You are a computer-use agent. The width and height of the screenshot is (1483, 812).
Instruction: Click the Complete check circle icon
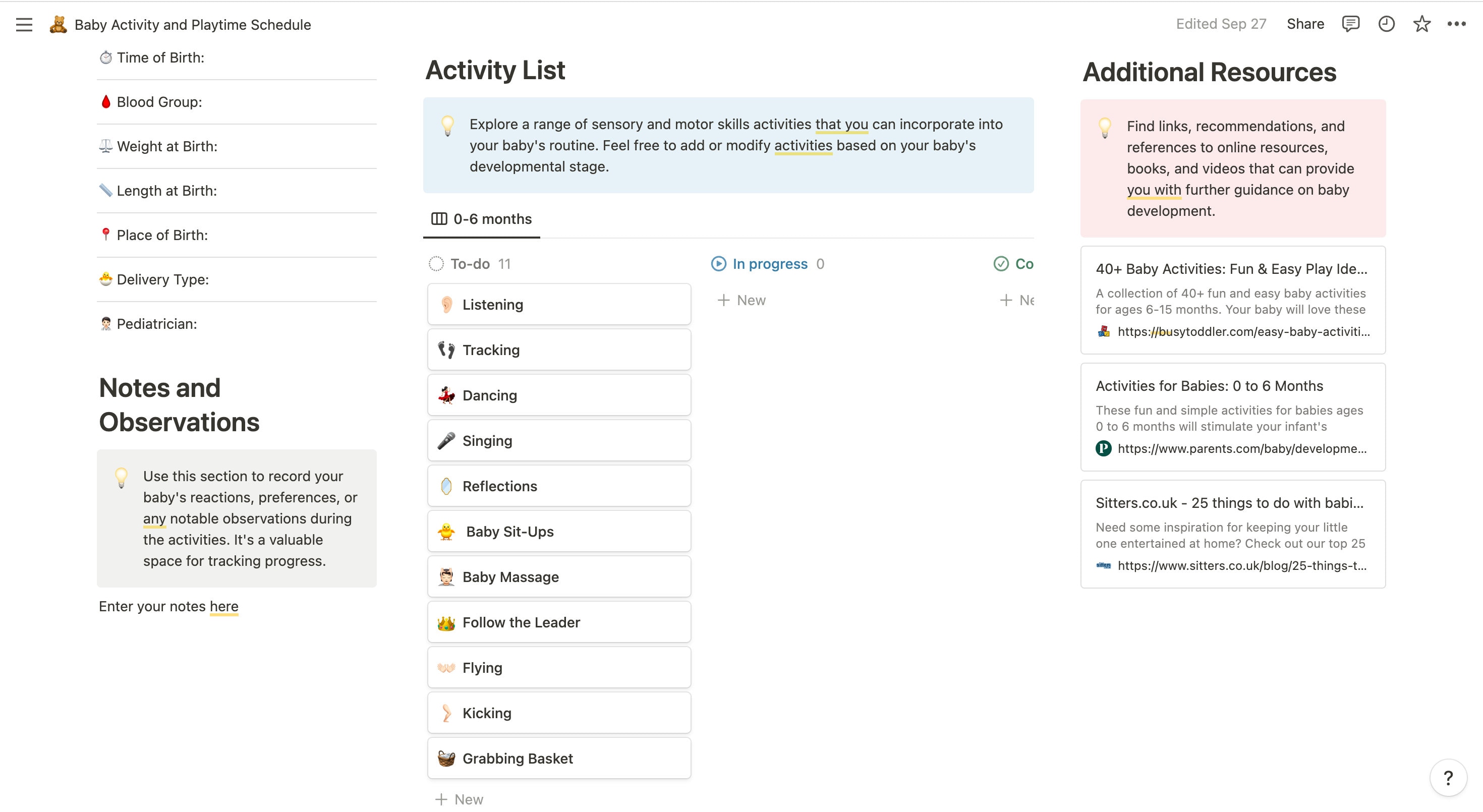pyautogui.click(x=1001, y=264)
